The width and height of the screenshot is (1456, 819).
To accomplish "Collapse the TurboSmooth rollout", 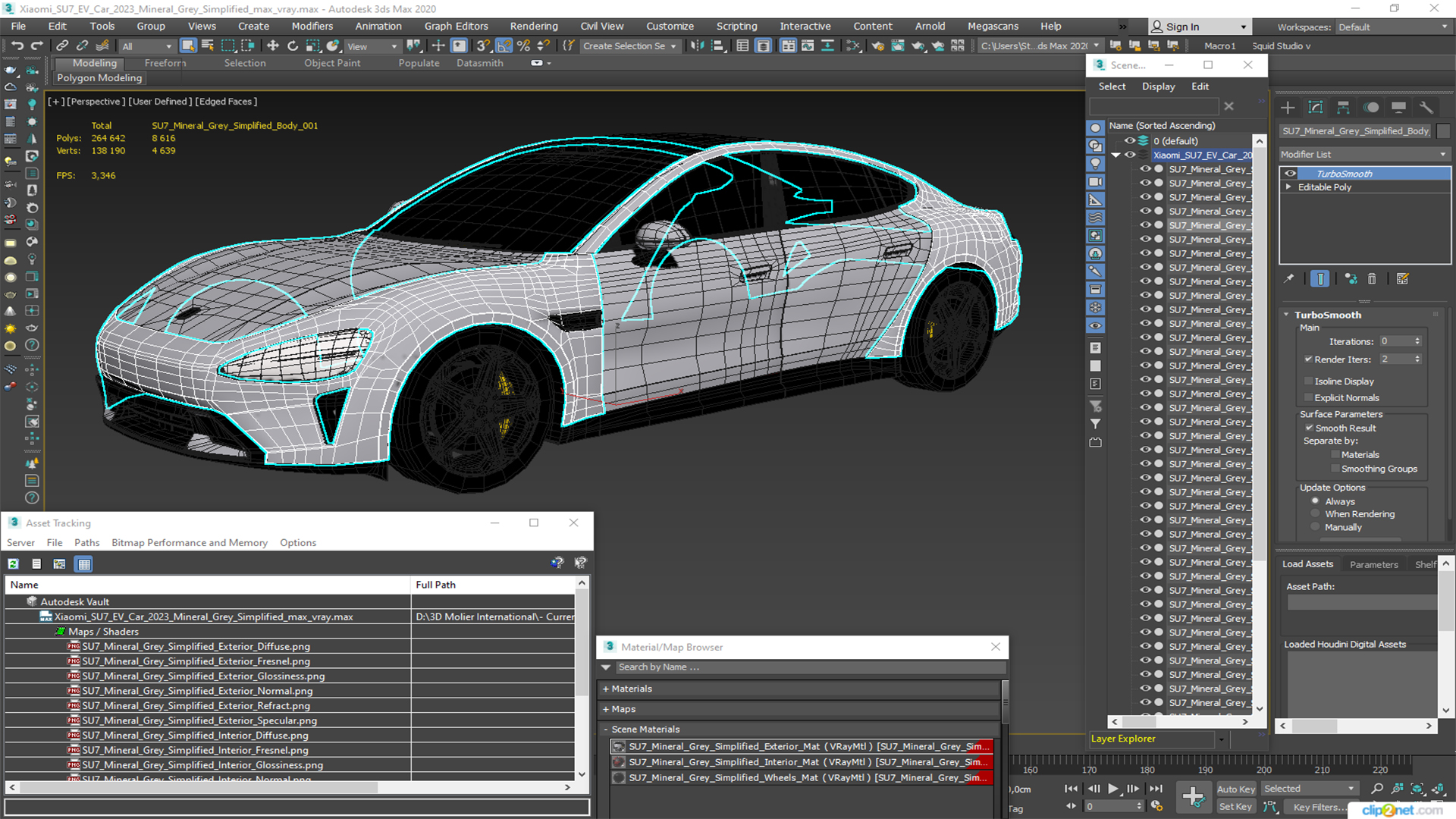I will click(x=1286, y=315).
